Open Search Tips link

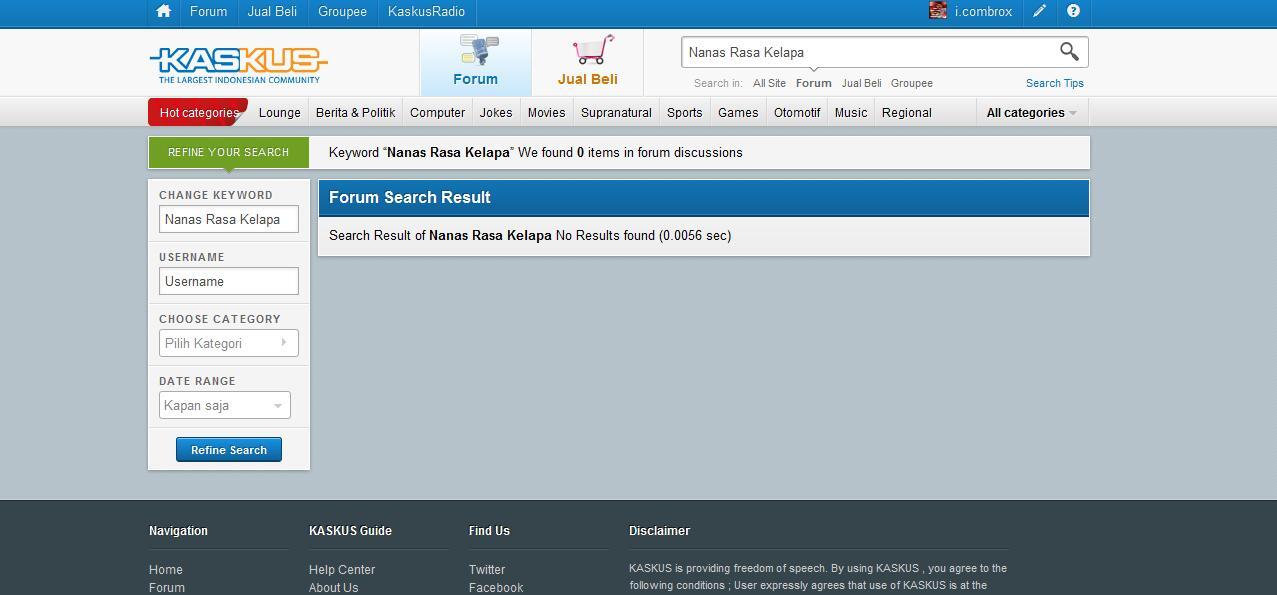click(x=1054, y=83)
